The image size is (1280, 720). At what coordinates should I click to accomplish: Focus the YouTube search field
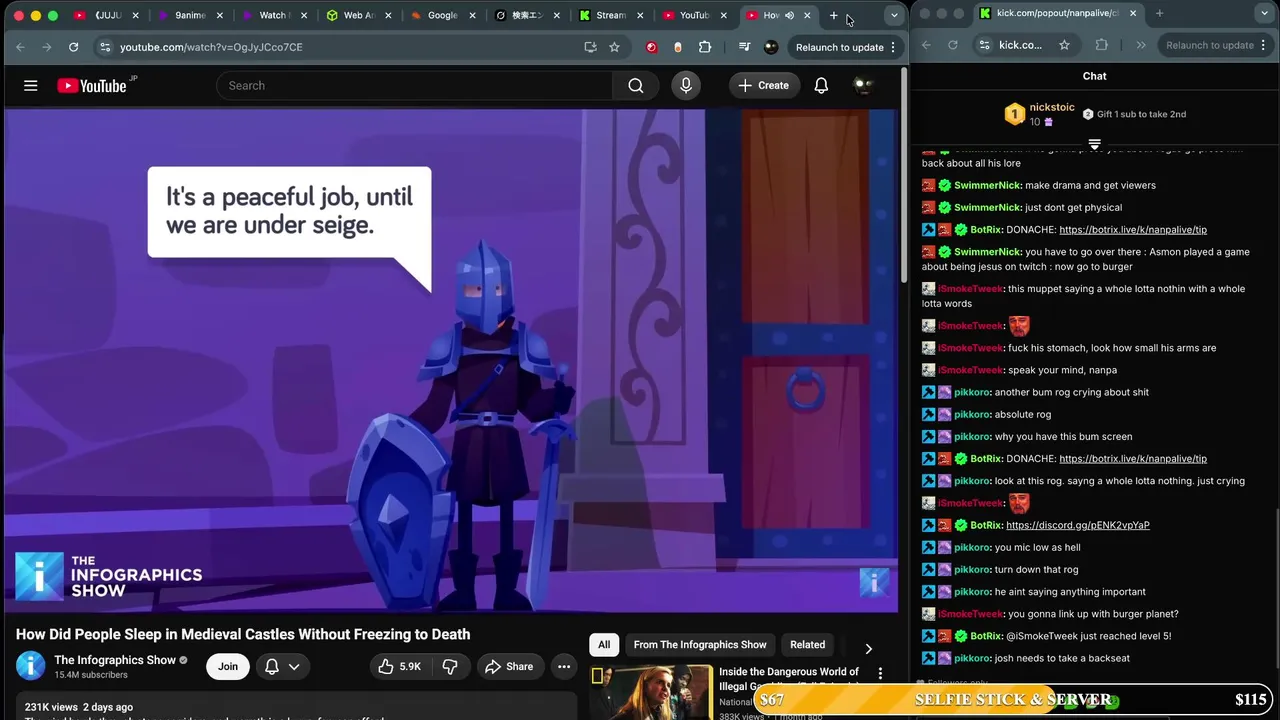pyautogui.click(x=414, y=86)
